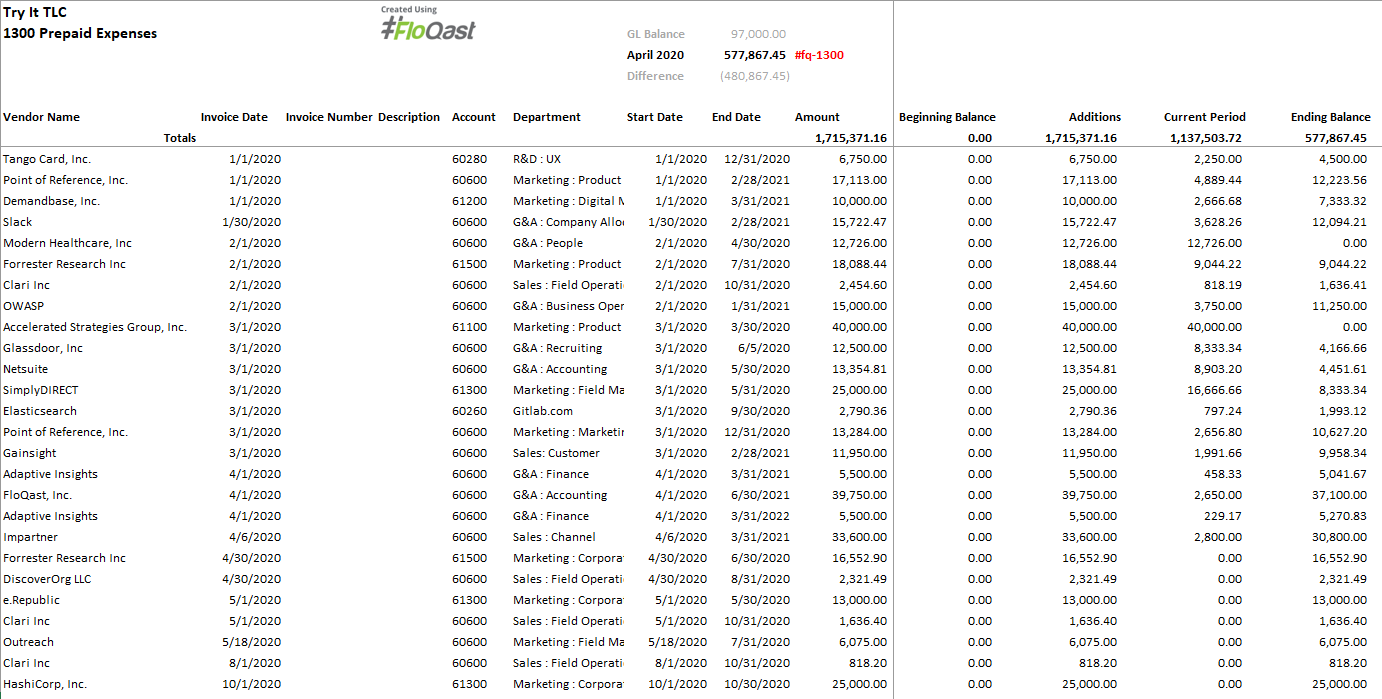Click the 'FloQast, Inc.' vendor cell
This screenshot has height=699, width=1382.
point(38,495)
